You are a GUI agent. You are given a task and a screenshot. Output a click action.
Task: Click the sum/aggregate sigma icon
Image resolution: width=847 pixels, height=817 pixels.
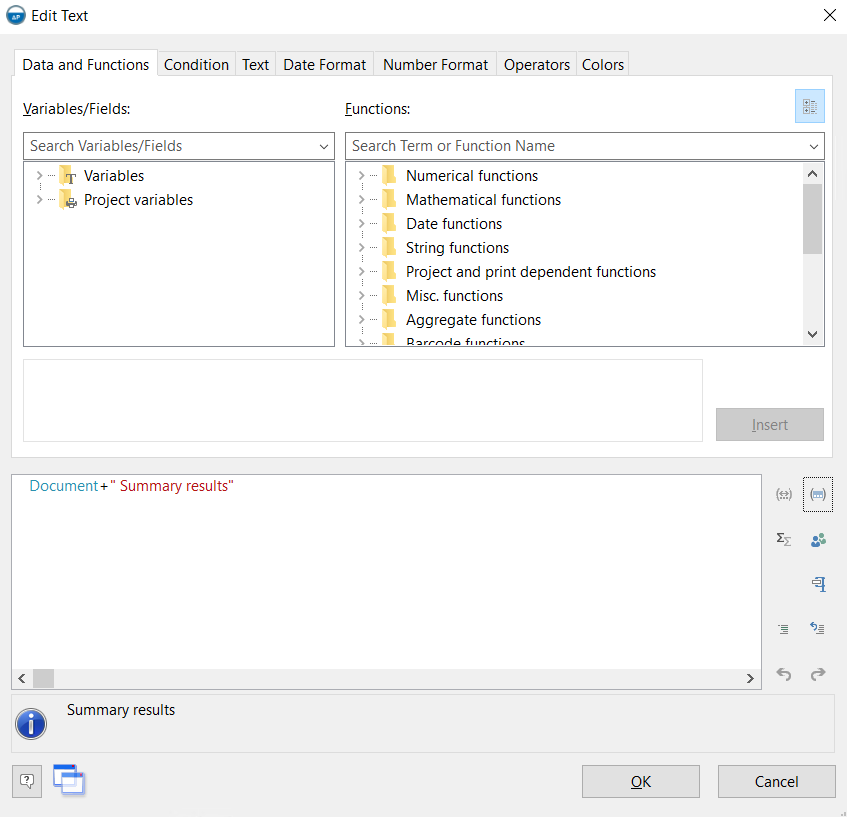pyautogui.click(x=784, y=539)
